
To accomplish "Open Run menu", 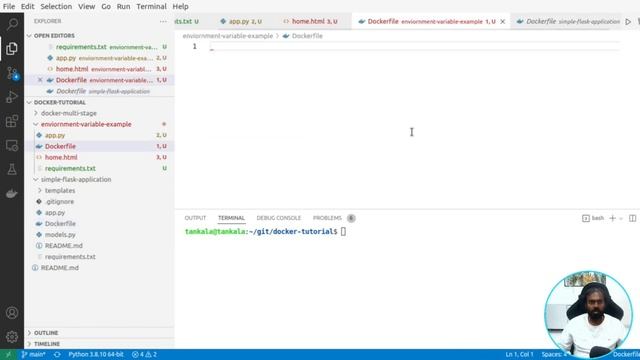I will 123,7.
